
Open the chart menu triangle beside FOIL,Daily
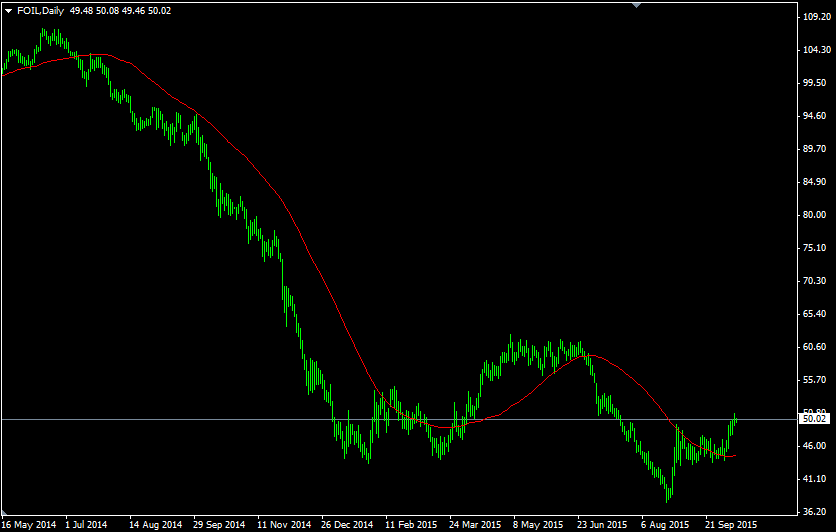point(8,11)
